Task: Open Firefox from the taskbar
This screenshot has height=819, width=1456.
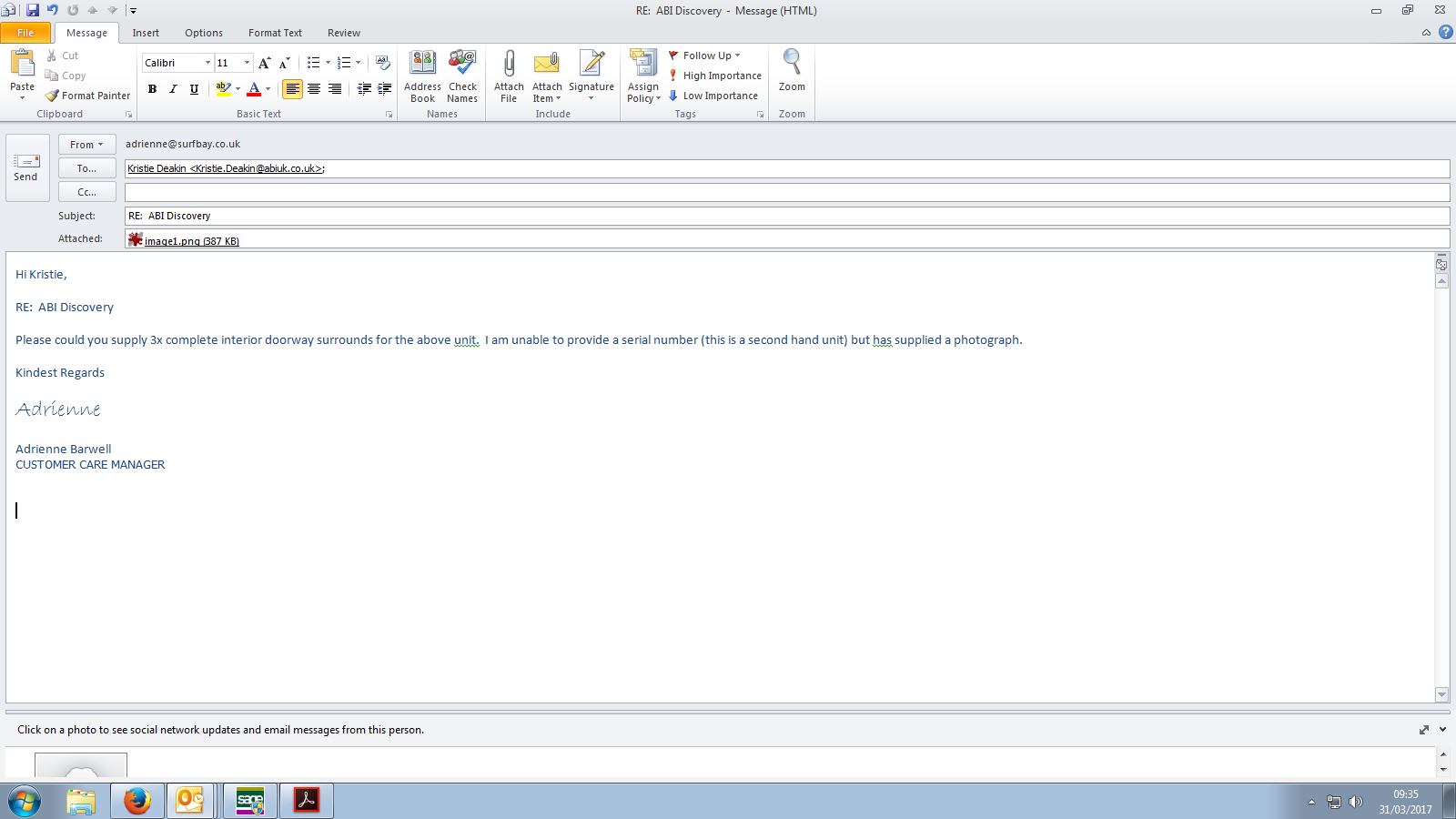Action: pyautogui.click(x=137, y=801)
